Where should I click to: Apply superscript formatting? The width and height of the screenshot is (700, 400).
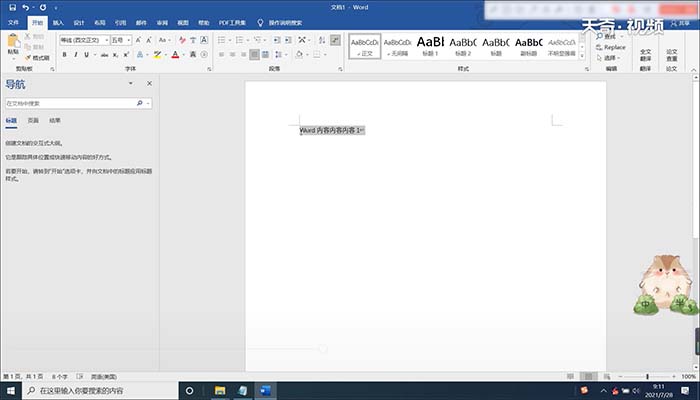point(126,54)
